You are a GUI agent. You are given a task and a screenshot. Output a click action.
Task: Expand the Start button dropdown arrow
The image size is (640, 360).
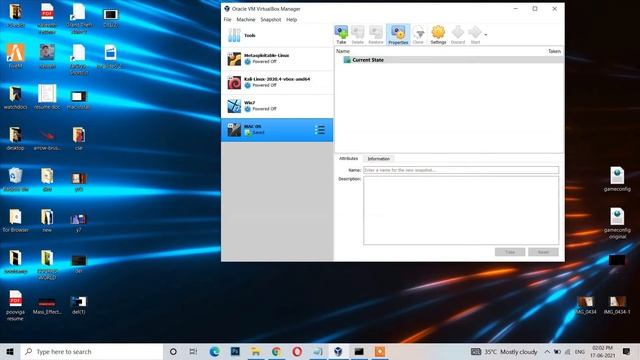point(486,35)
